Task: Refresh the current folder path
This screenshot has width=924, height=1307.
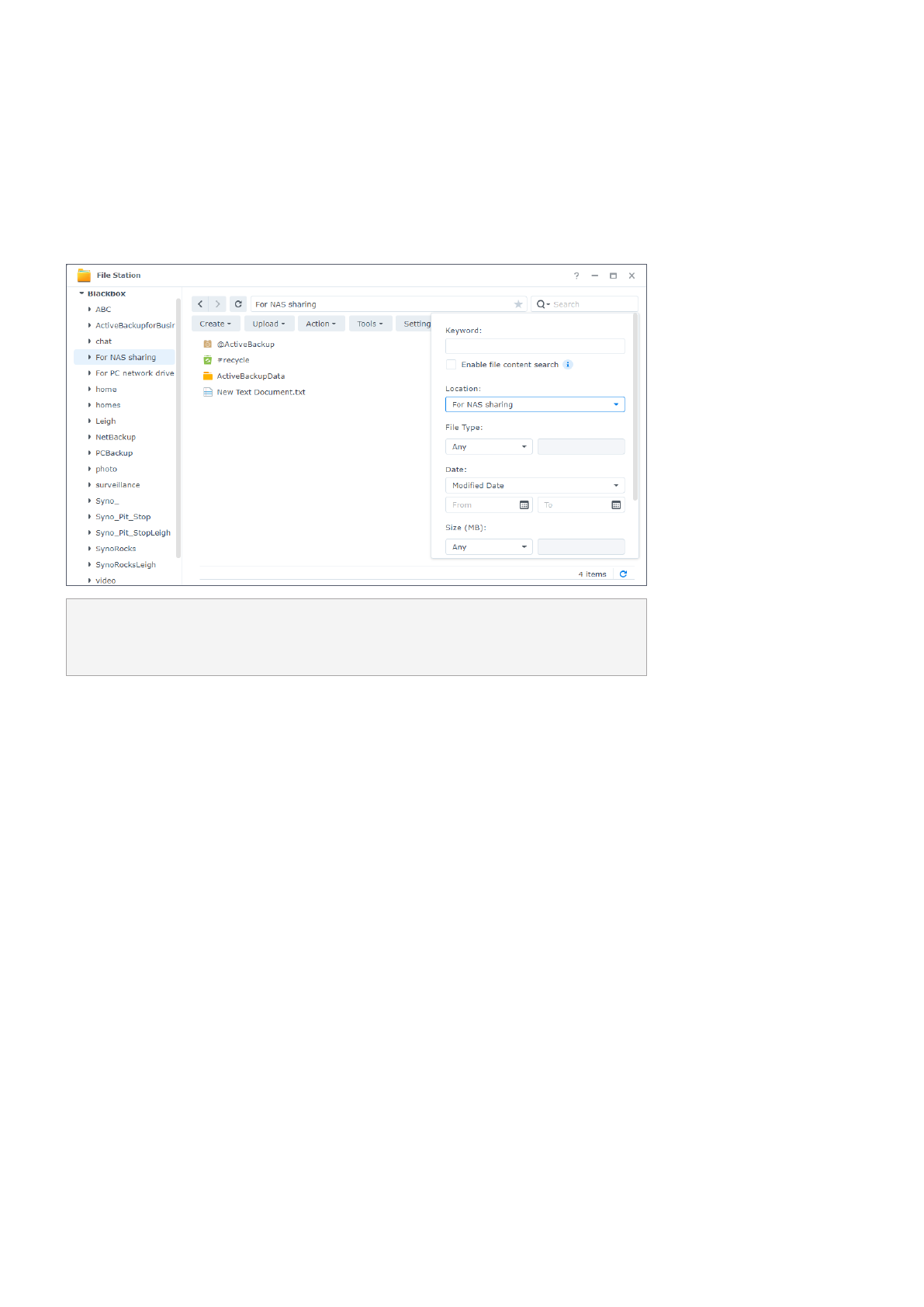Action: [238, 304]
